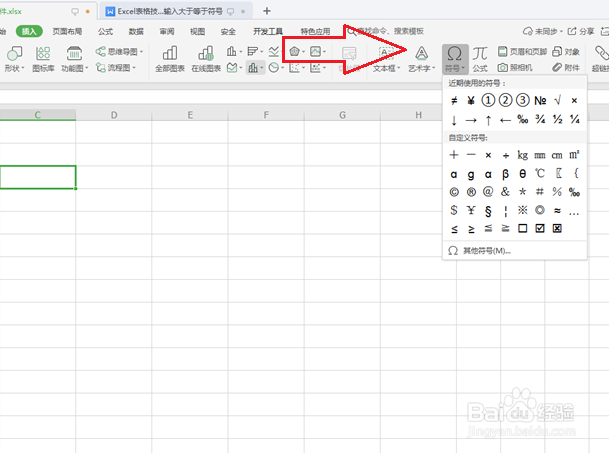Viewport: 610px width, 453px height.
Task: Insert the ® registered symbol
Action: tap(471, 192)
